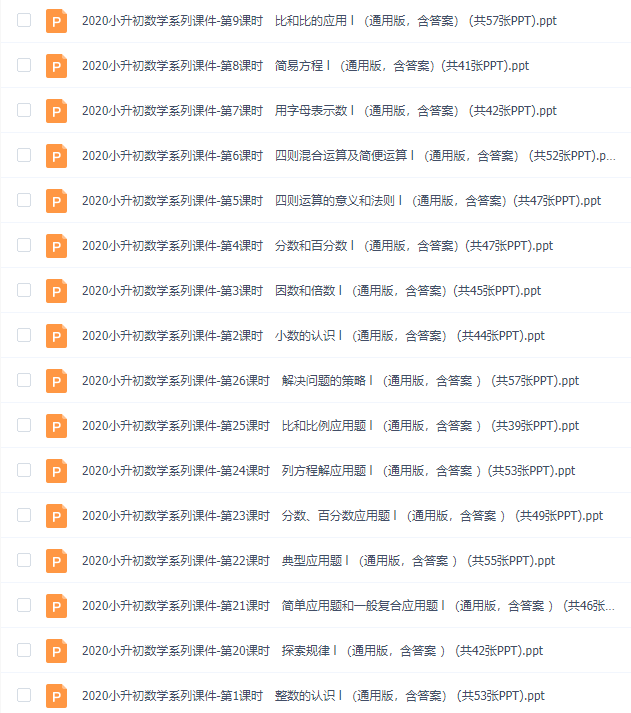Select the checkbox for 第25课时 比和比例应用题

pos(24,425)
